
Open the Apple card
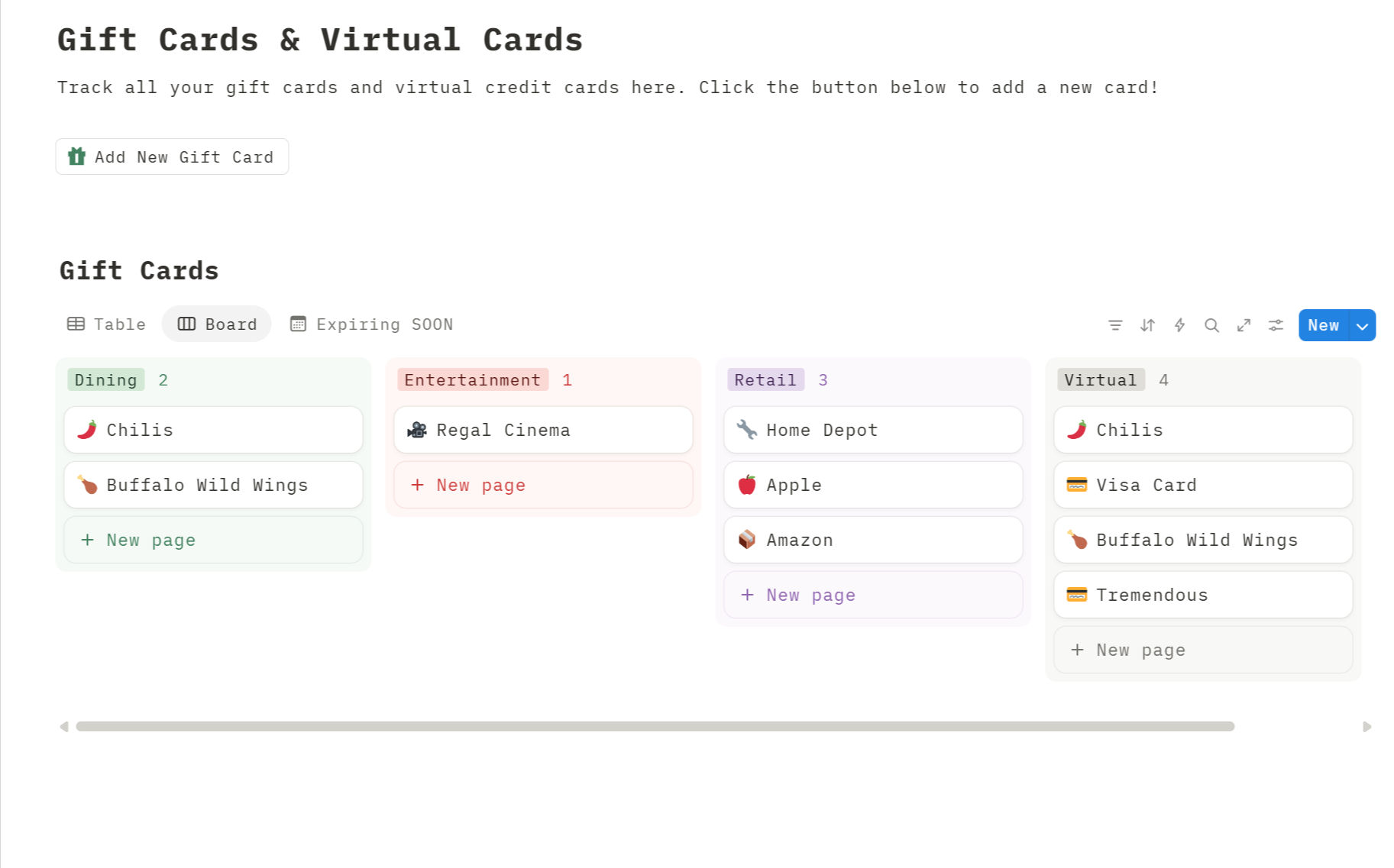click(x=873, y=485)
